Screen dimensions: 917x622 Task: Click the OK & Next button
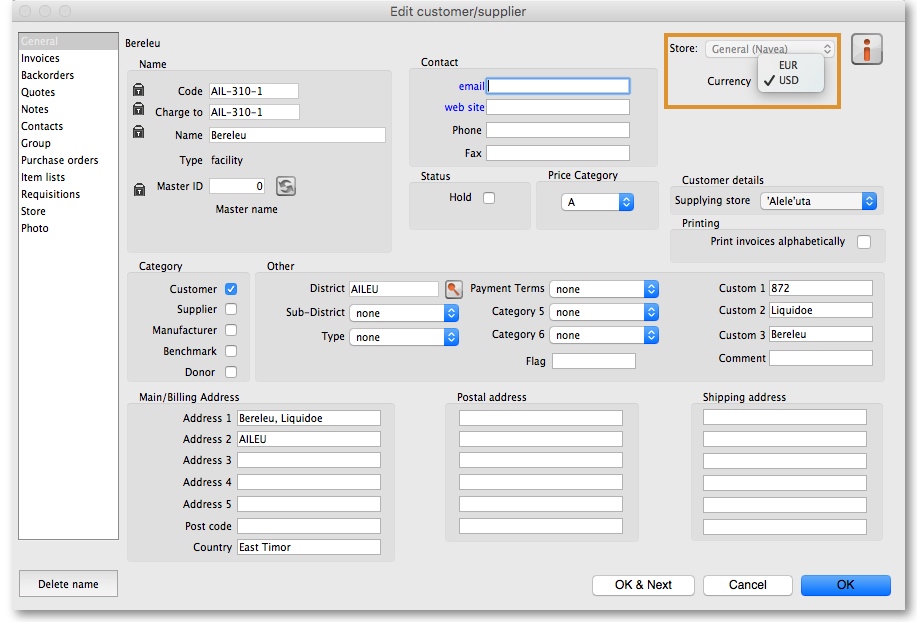(x=643, y=585)
